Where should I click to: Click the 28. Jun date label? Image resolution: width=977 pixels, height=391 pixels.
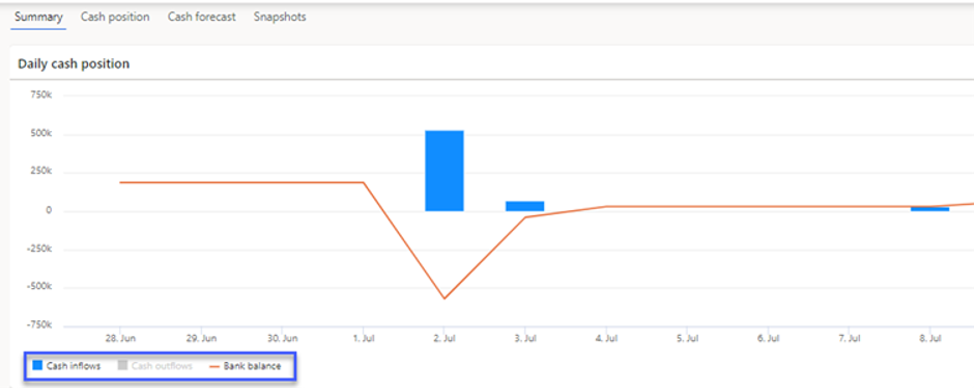[x=120, y=339]
